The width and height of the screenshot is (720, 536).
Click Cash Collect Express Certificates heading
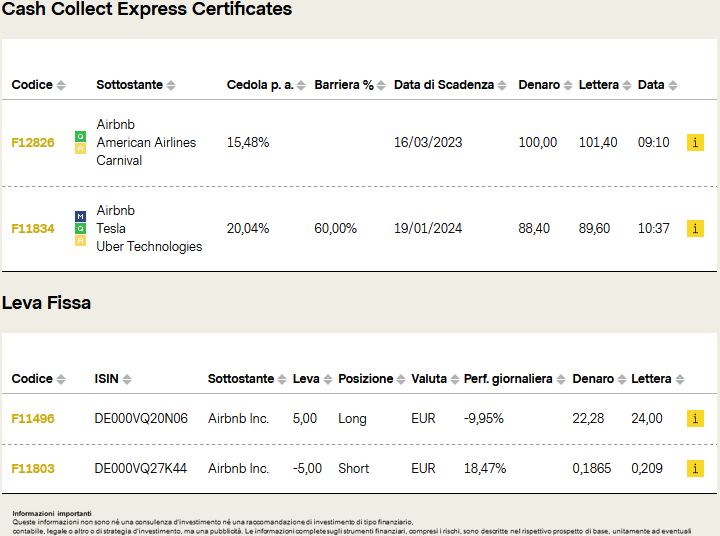tap(147, 9)
